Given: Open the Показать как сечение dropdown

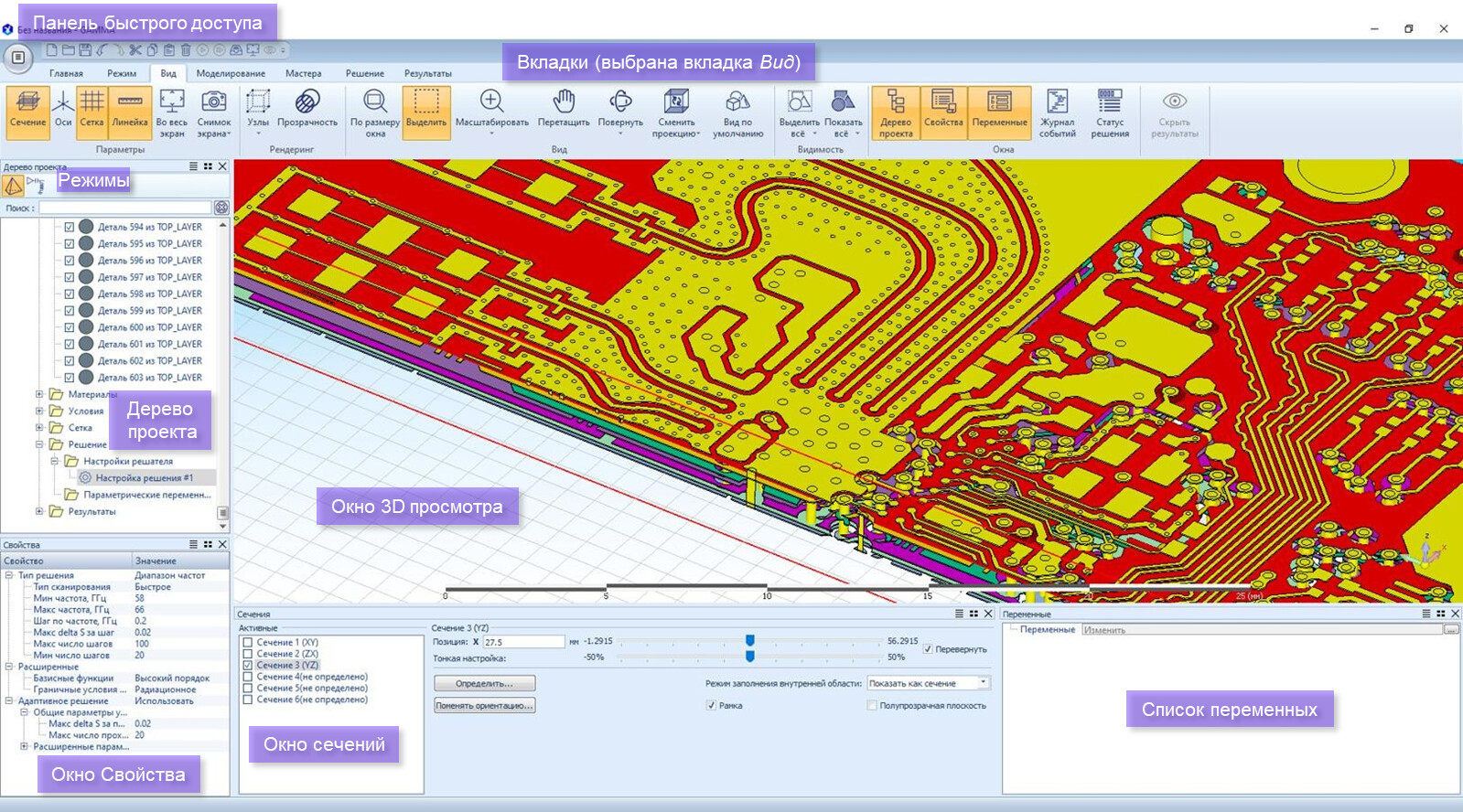Looking at the screenshot, I should point(984,683).
